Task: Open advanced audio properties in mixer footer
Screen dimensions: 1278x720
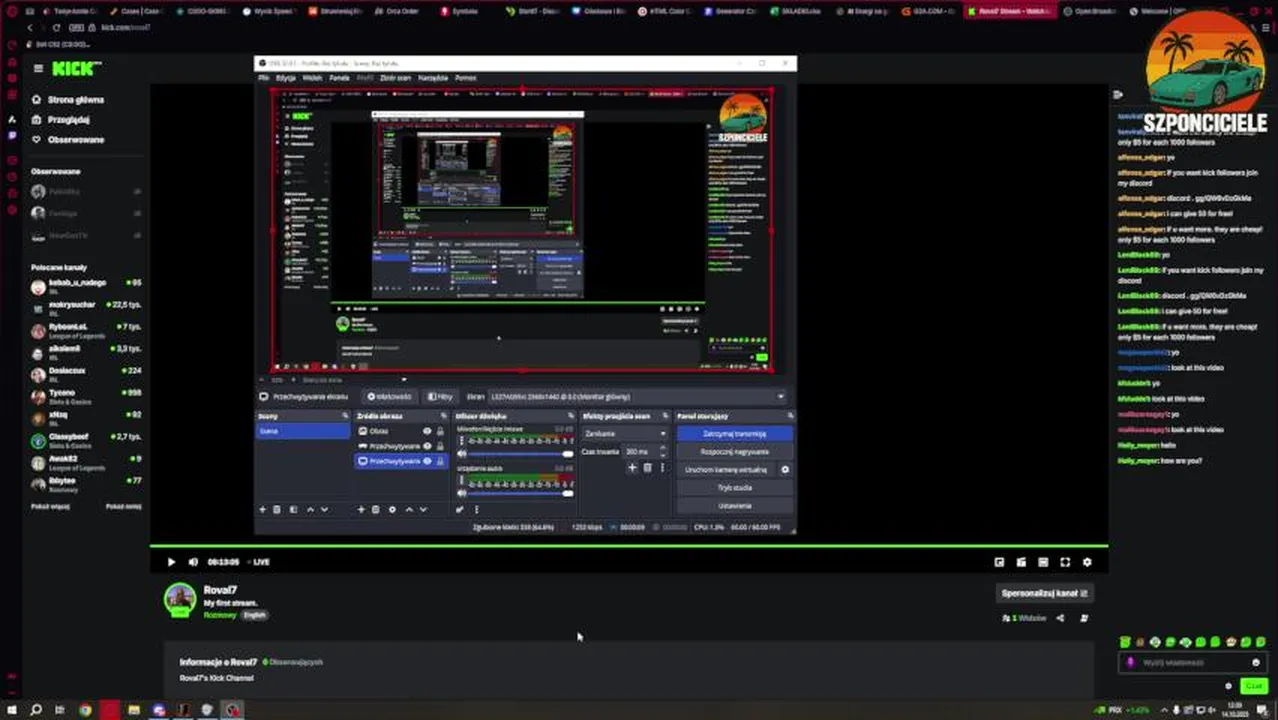Action: coord(461,510)
